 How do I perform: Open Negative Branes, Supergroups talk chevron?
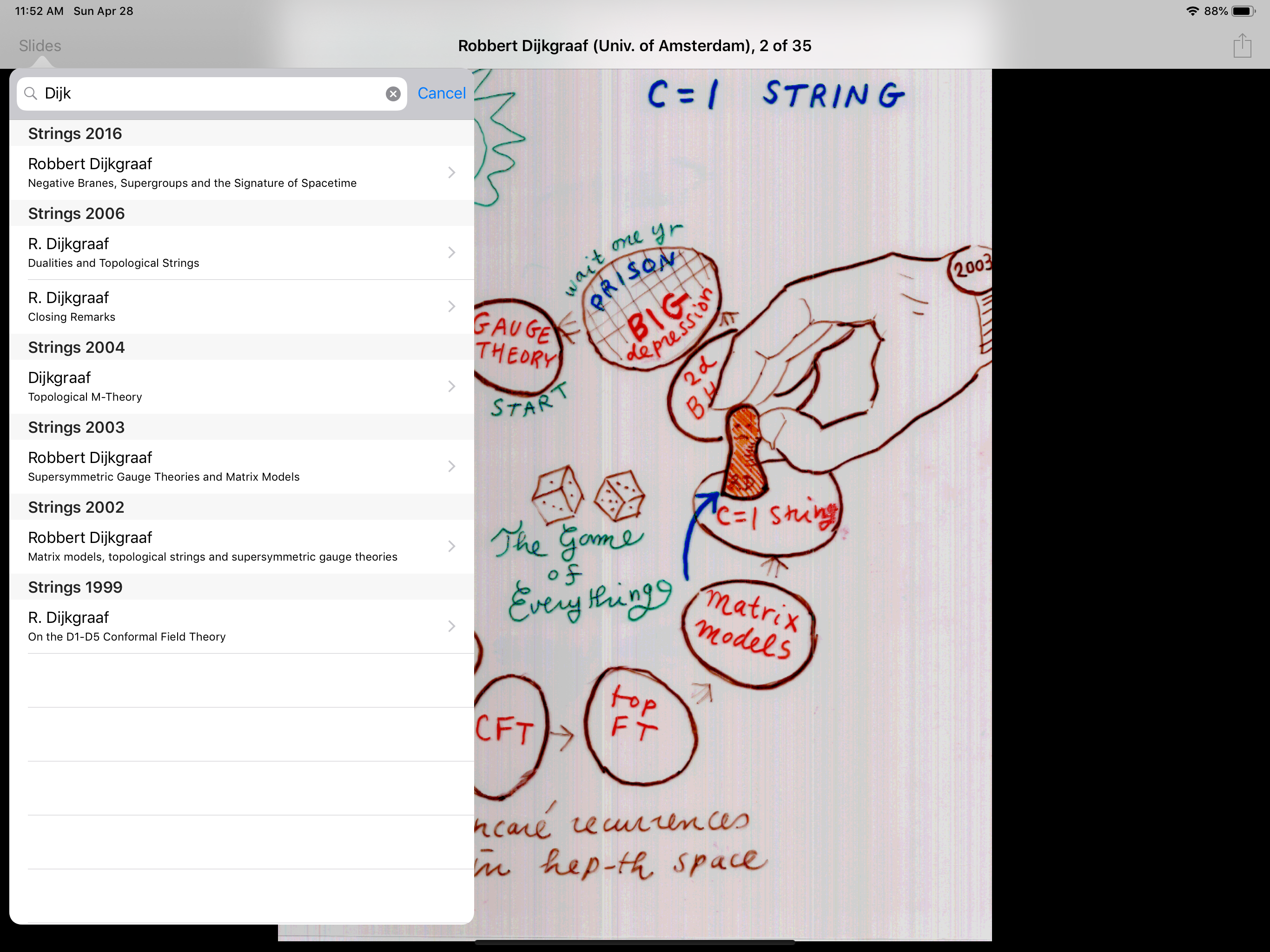coord(451,173)
